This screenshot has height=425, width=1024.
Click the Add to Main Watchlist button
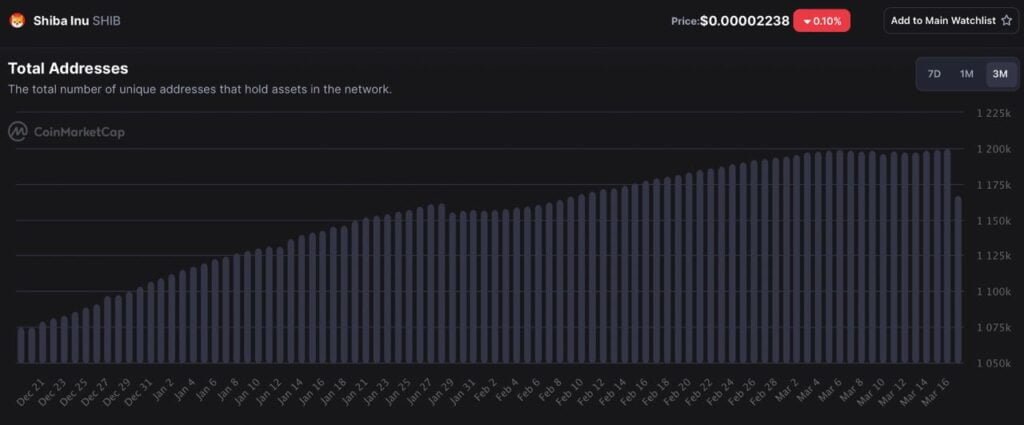tap(951, 20)
